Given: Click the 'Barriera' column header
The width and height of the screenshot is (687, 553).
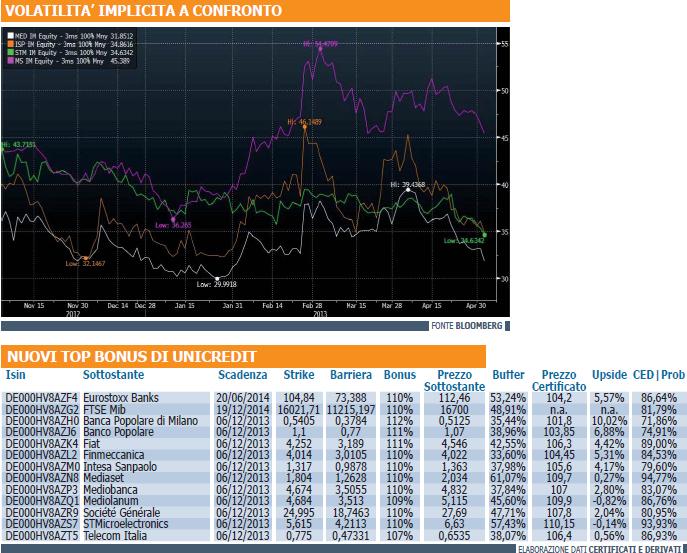Looking at the screenshot, I should pos(351,375).
